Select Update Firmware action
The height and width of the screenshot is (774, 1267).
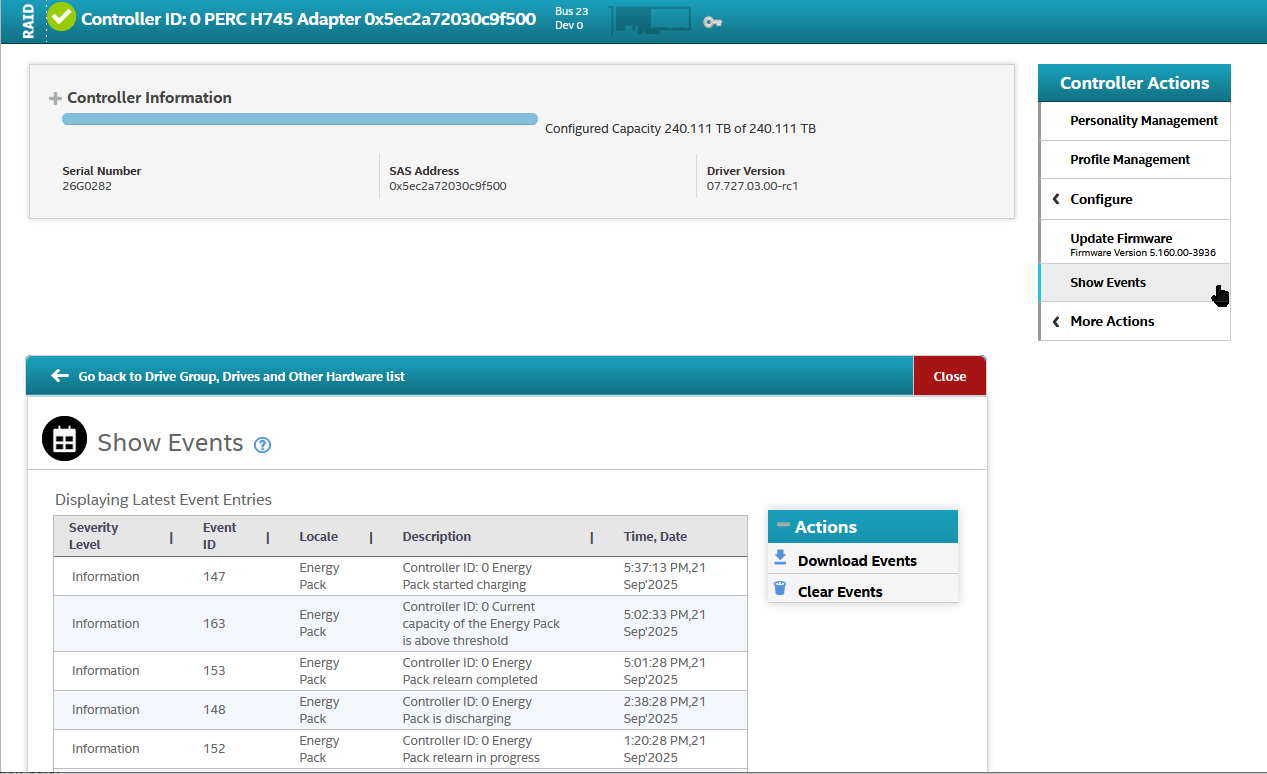coord(1121,239)
